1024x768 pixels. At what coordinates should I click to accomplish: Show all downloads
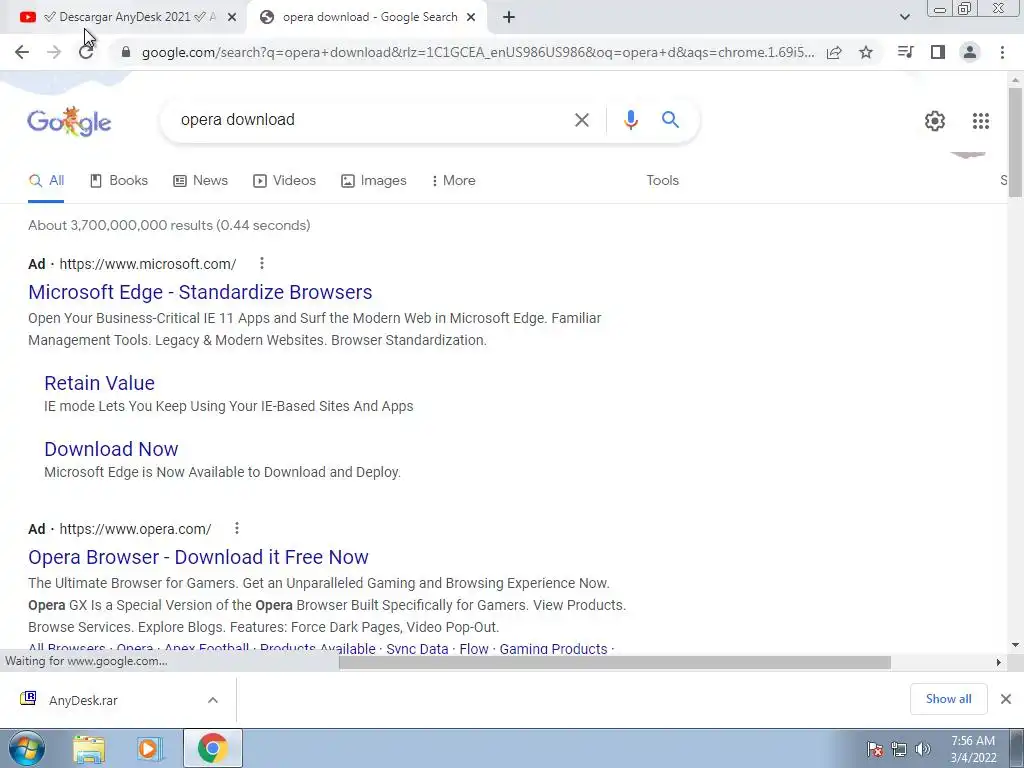tap(948, 699)
